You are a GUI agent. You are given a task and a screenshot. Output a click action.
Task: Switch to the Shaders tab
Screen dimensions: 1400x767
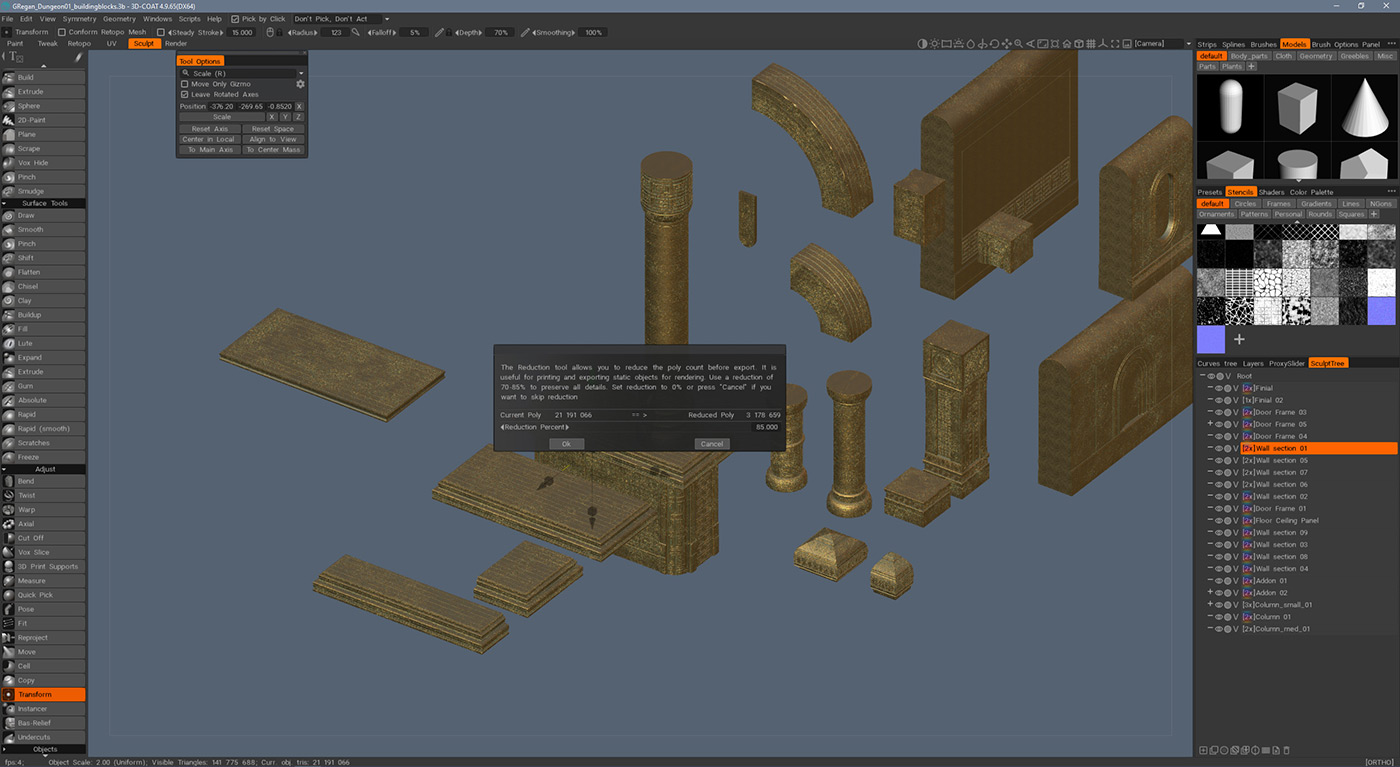coord(1271,192)
